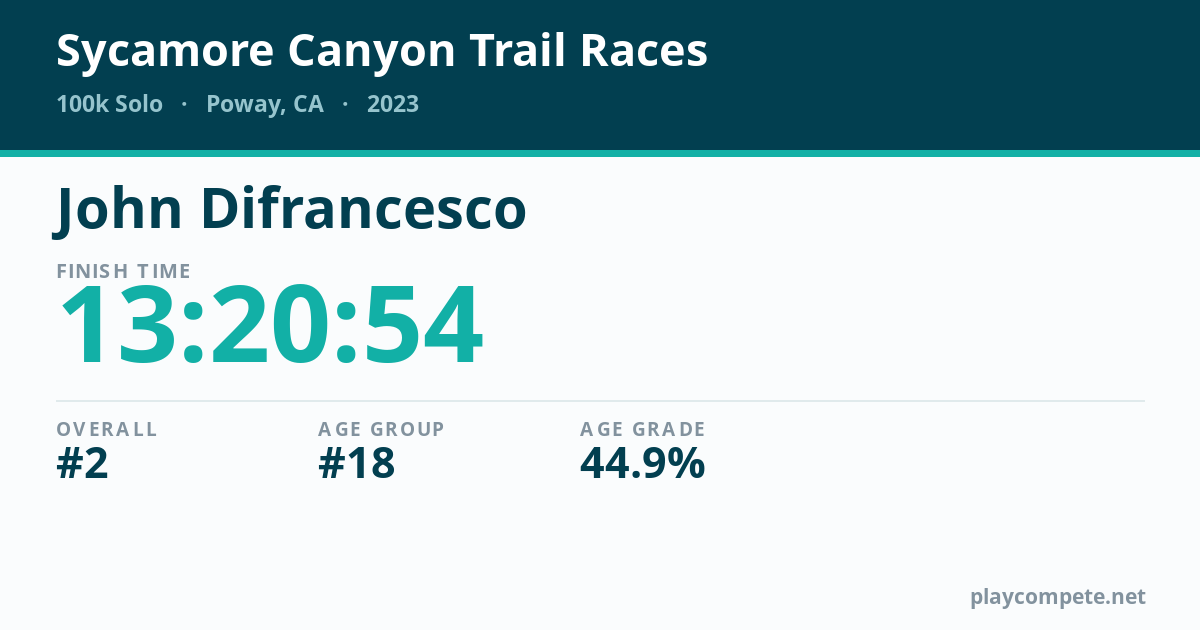Viewport: 1200px width, 630px height.
Task: Click the 2023 year label
Action: click(x=393, y=104)
